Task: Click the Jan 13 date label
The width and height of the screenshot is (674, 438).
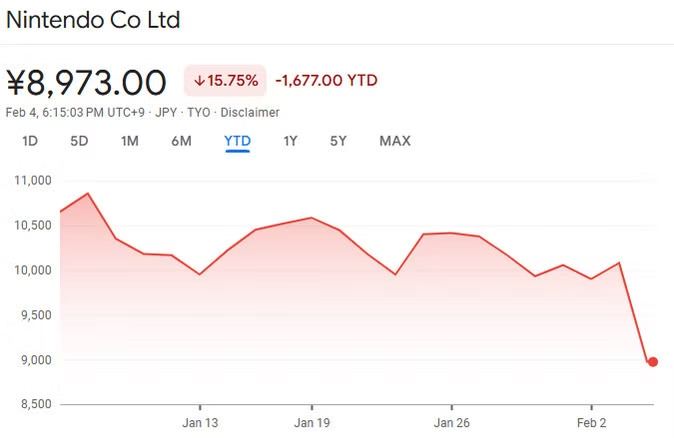Action: 199,421
